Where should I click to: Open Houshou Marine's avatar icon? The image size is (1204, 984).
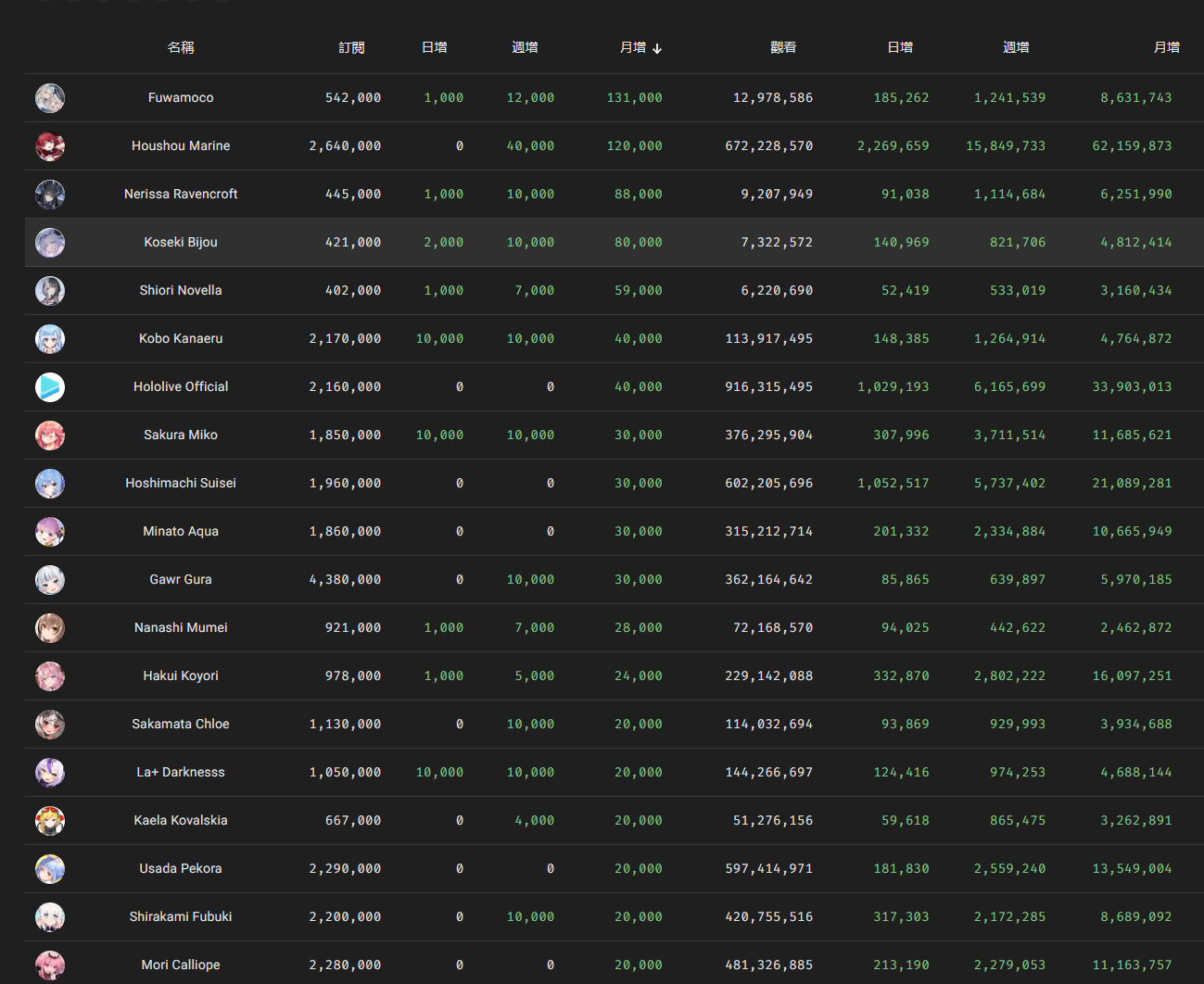coord(50,146)
